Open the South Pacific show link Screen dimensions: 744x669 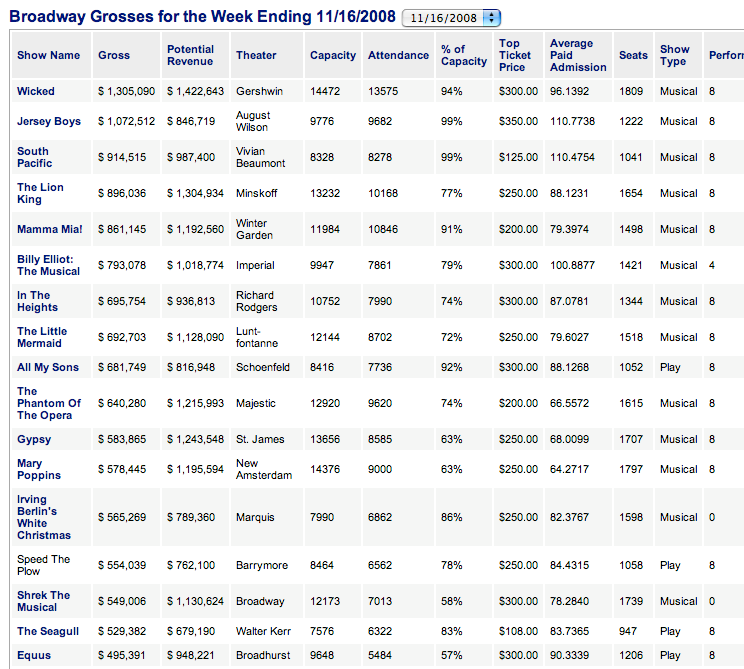tap(34, 157)
